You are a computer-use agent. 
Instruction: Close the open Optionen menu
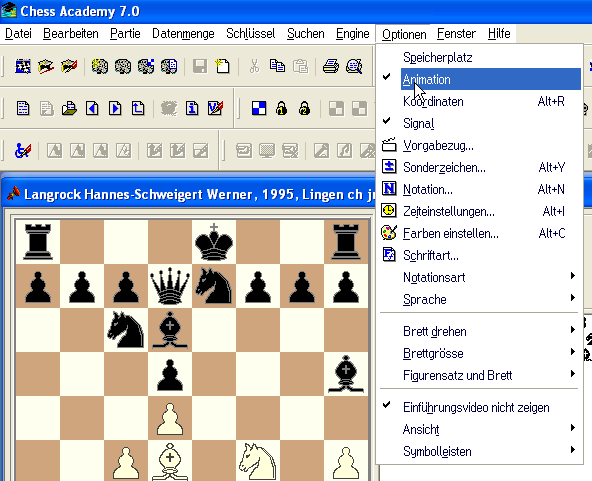404,34
